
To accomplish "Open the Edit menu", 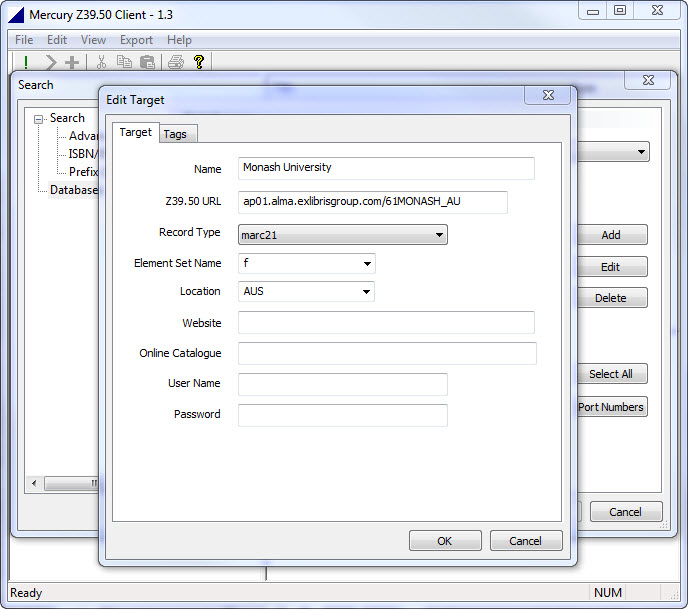I will coord(57,40).
